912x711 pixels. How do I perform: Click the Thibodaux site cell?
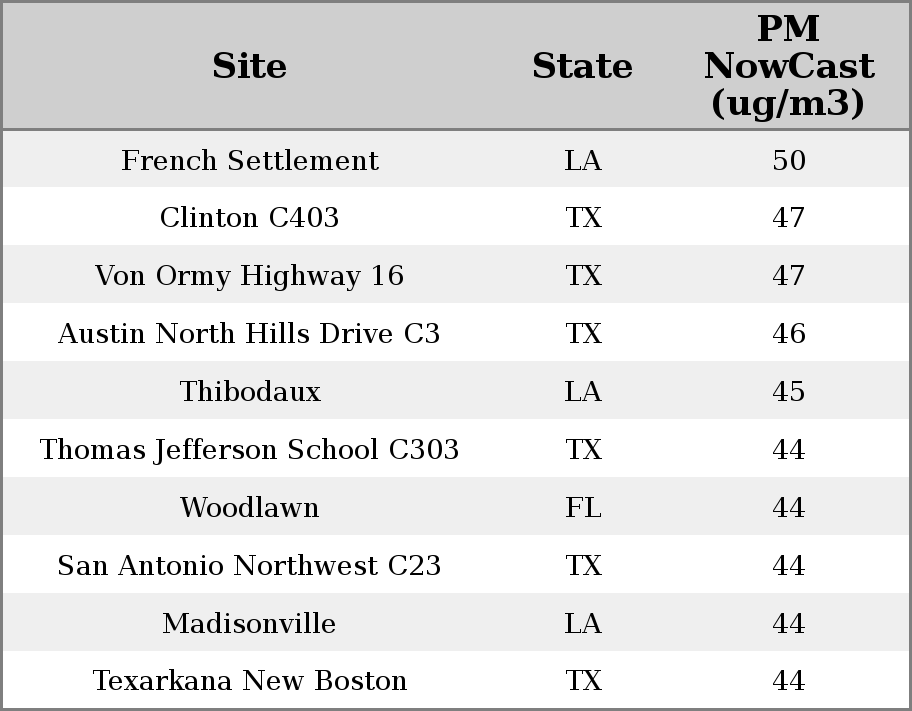250,392
